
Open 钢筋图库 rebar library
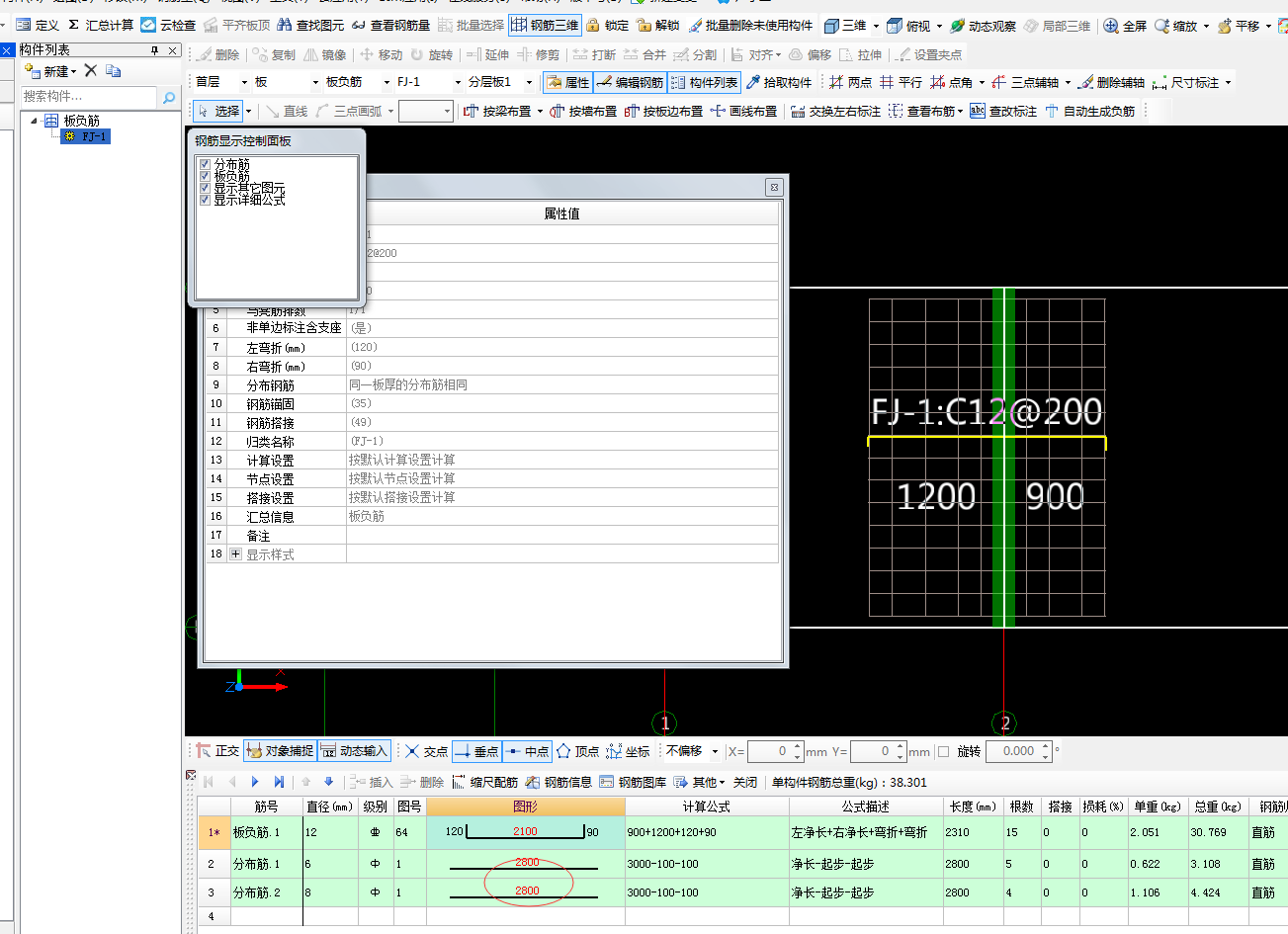click(x=633, y=782)
